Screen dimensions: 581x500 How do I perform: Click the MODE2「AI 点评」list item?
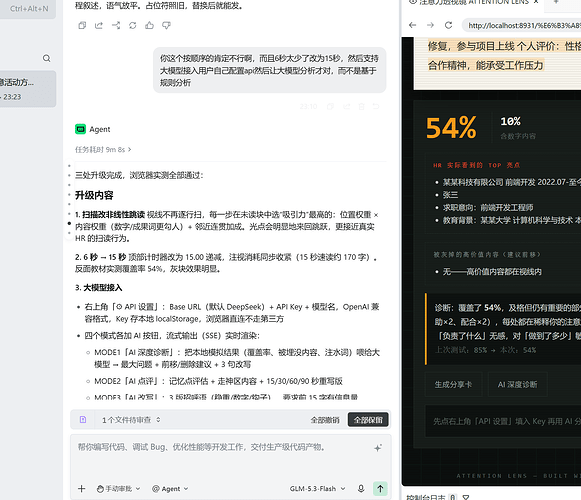point(218,381)
